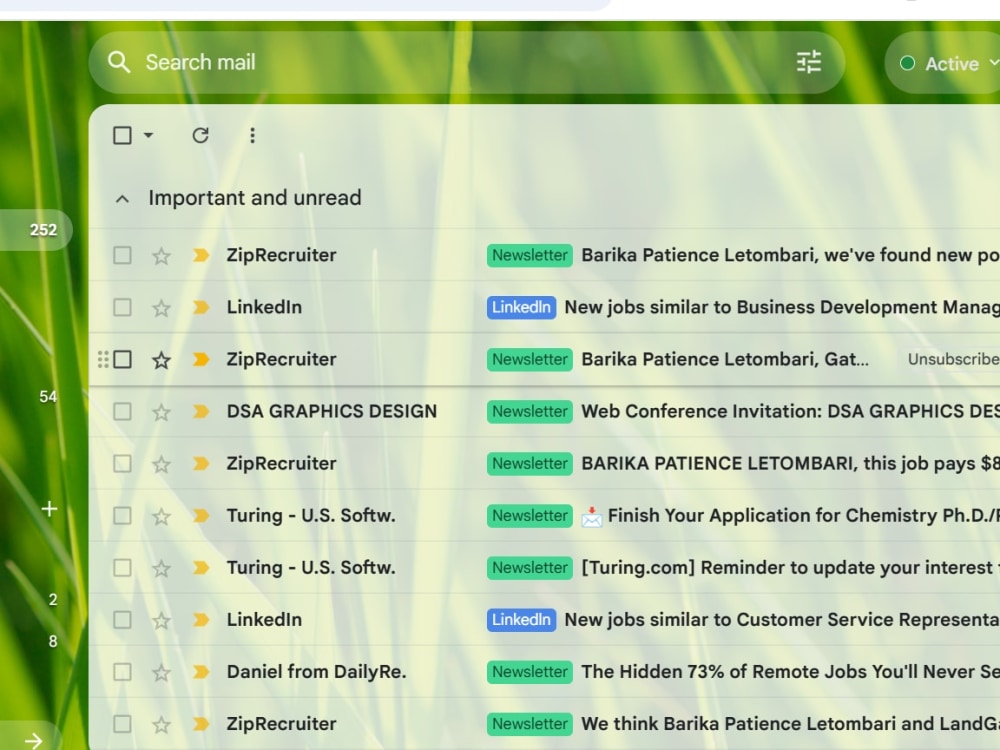1000x750 pixels.
Task: Open the Active status dropdown
Action: (992, 62)
